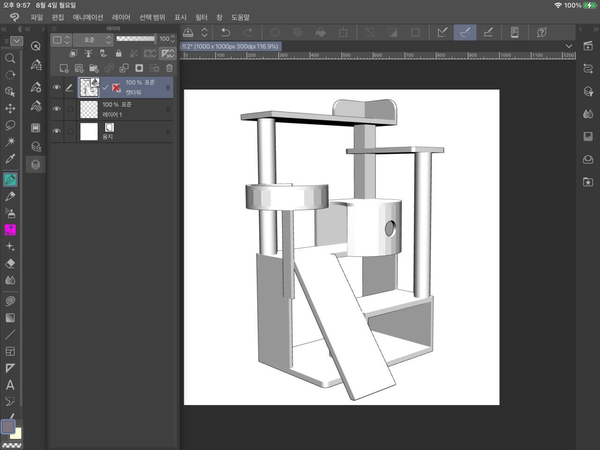Viewport: 600px width, 450px height.
Task: Hide the 캣타워 layer with eye icon
Action: 56,88
